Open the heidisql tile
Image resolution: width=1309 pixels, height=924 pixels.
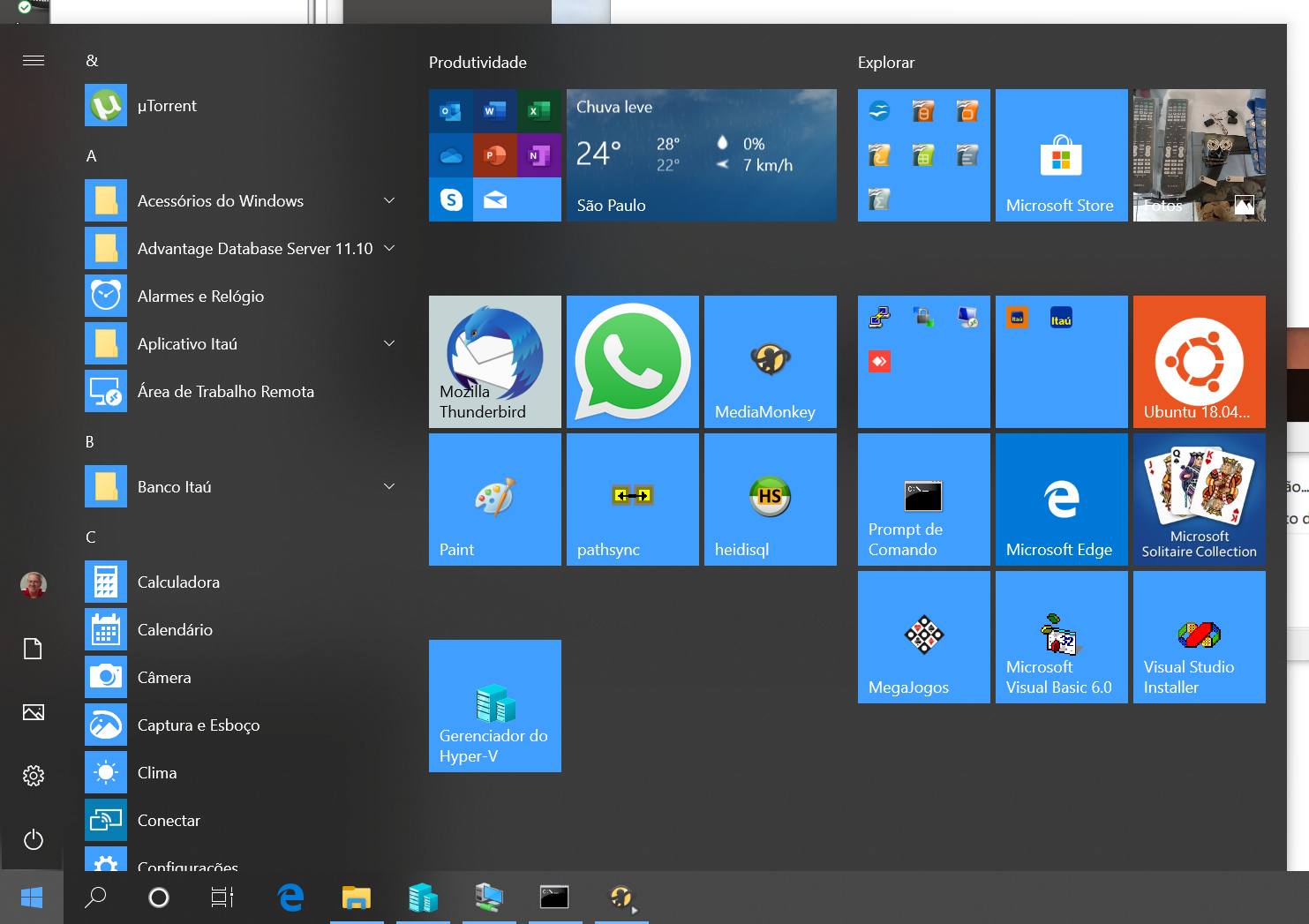click(x=770, y=500)
